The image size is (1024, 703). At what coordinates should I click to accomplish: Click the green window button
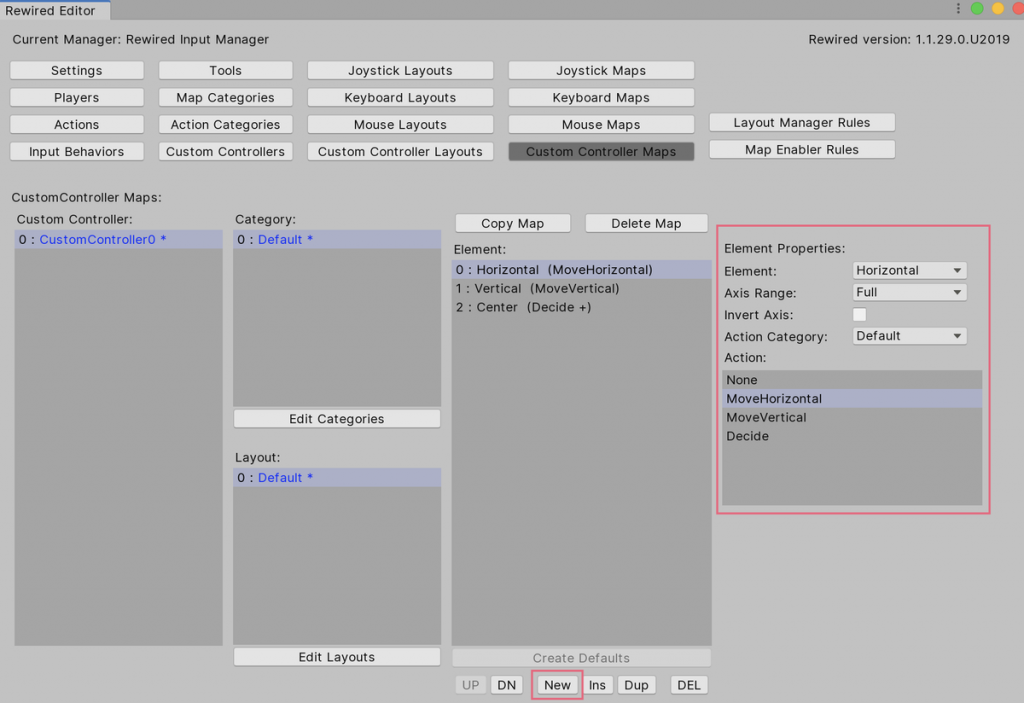977,8
